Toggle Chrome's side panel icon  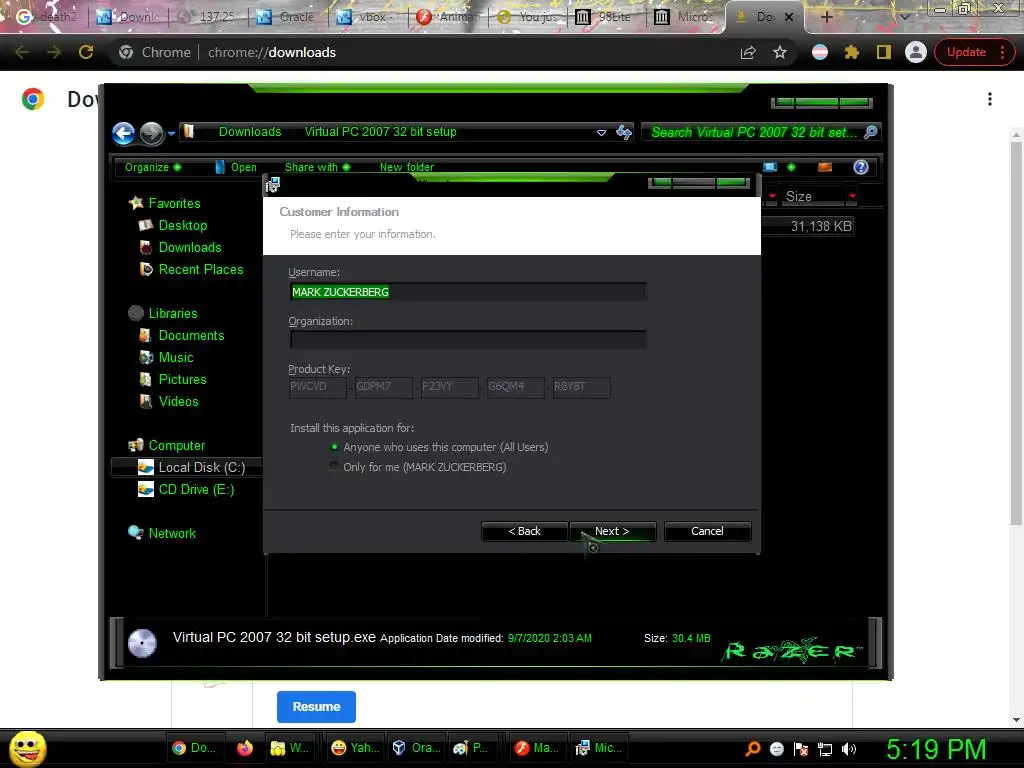(884, 52)
